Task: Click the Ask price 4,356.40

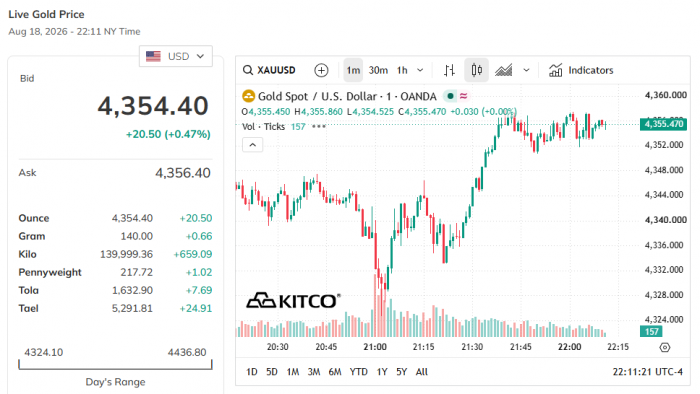Action: pos(183,173)
